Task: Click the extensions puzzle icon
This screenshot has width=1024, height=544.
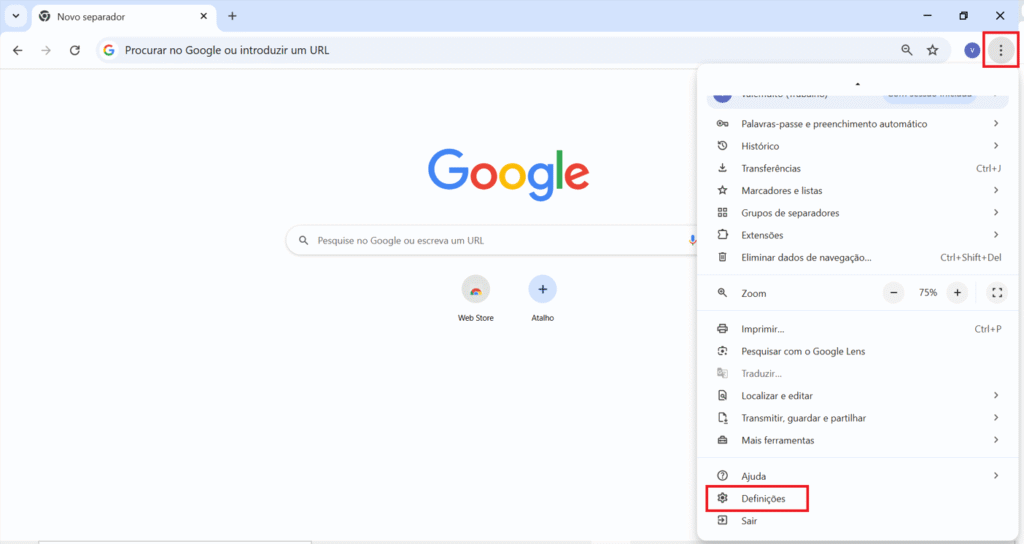Action: coord(722,234)
